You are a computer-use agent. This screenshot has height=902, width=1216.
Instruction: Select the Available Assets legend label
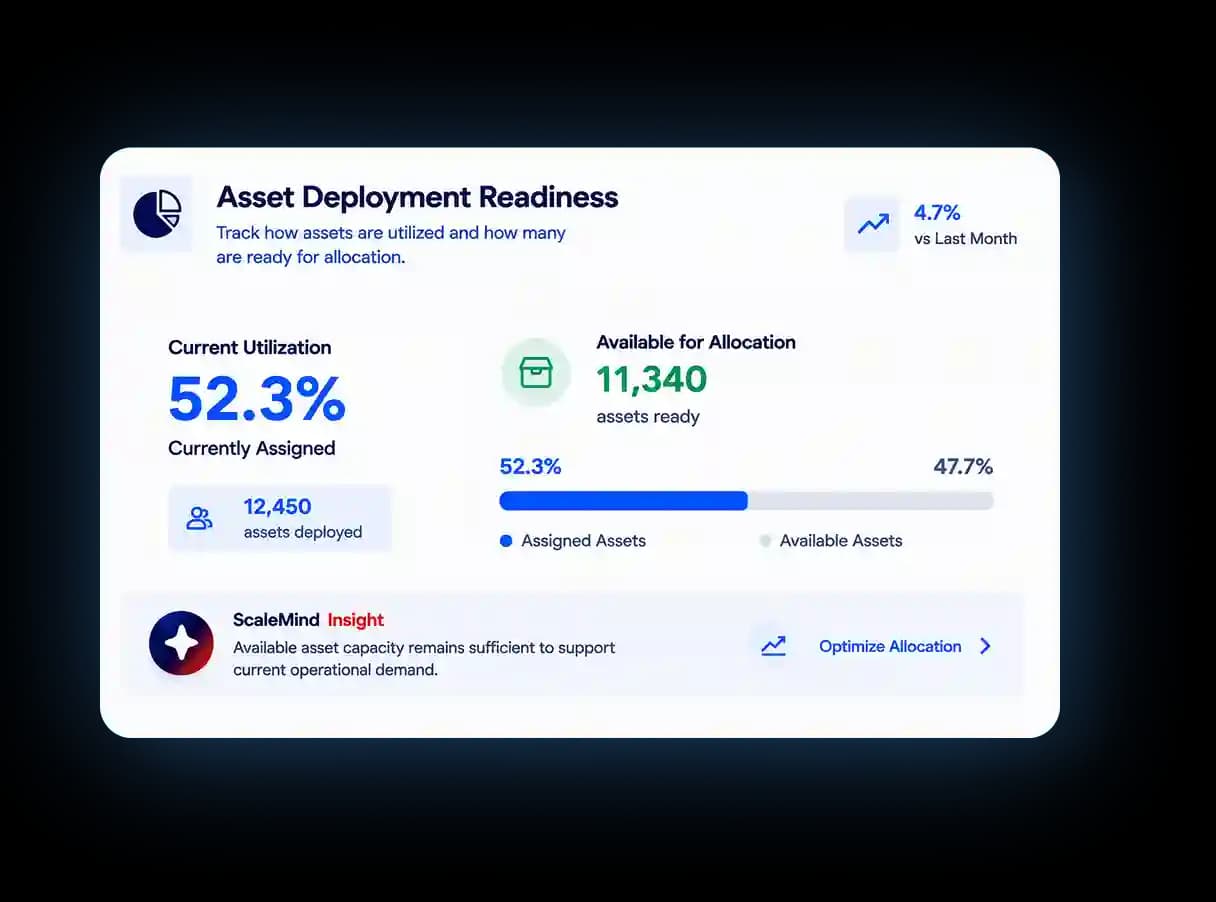[841, 541]
